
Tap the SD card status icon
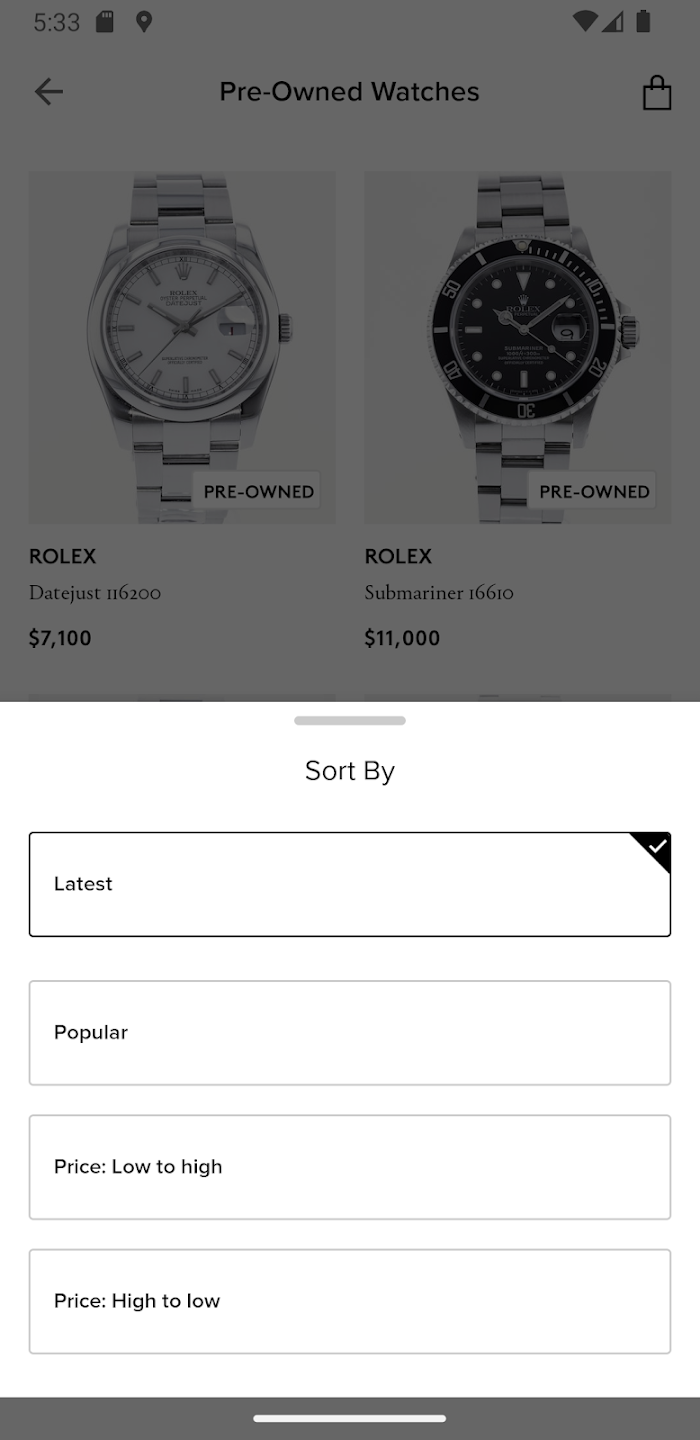point(105,22)
